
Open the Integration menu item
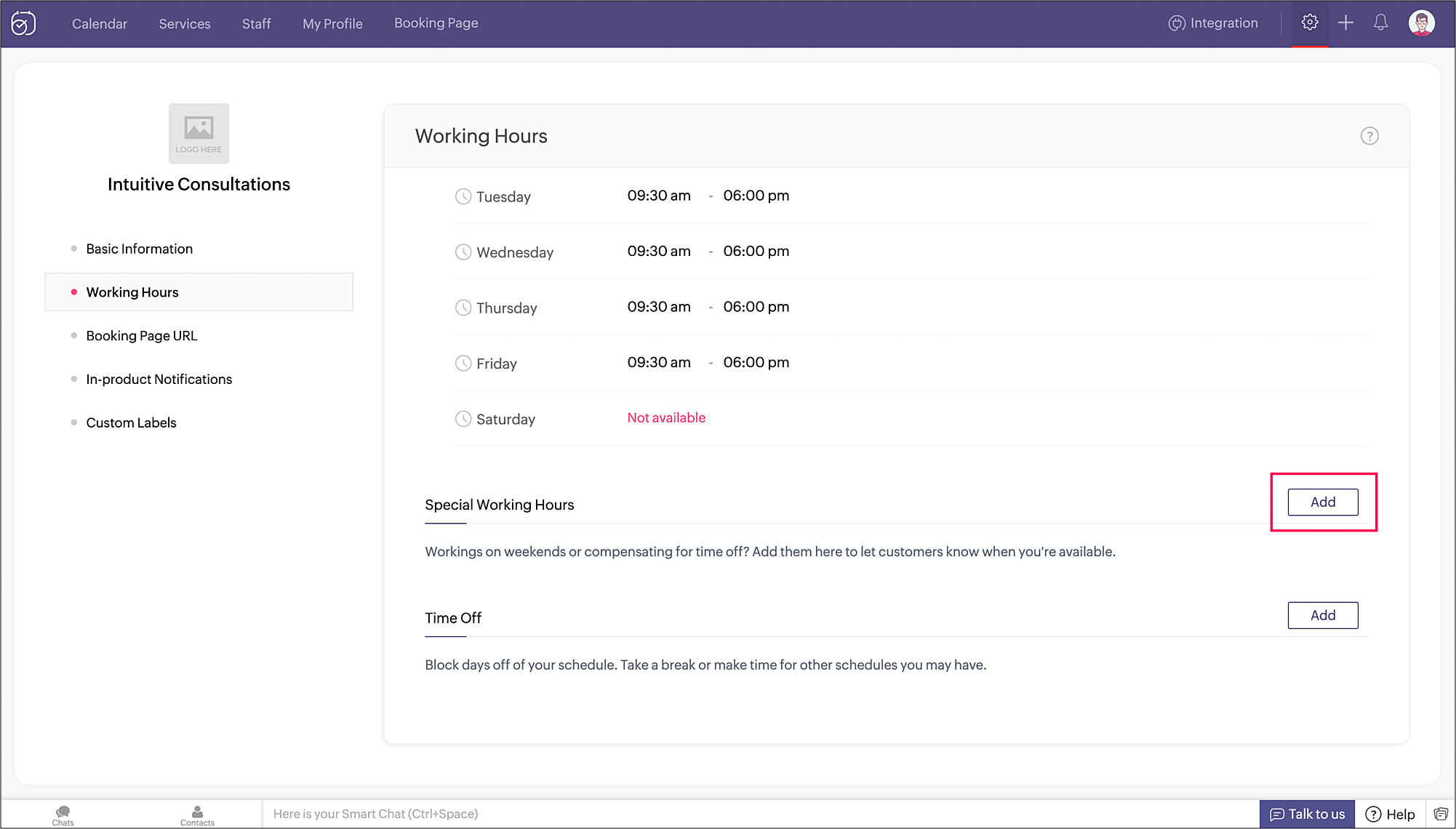tap(1213, 23)
